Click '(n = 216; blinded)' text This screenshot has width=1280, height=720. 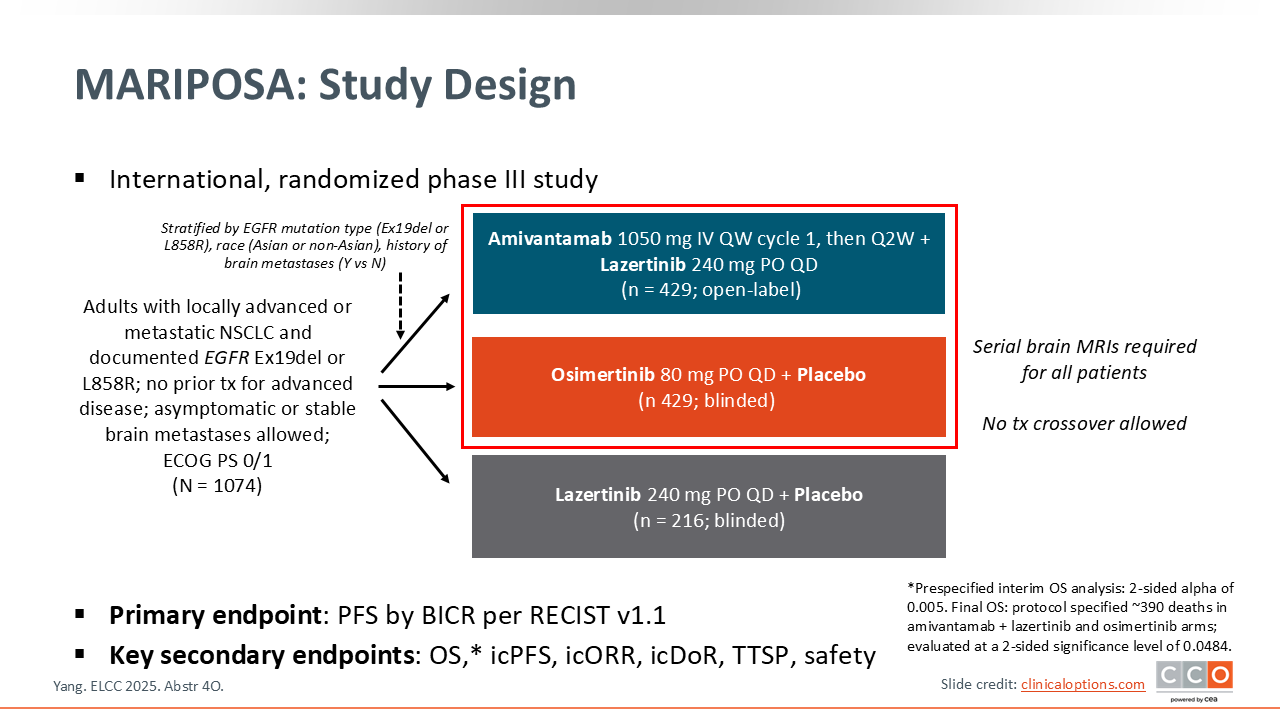pos(708,520)
